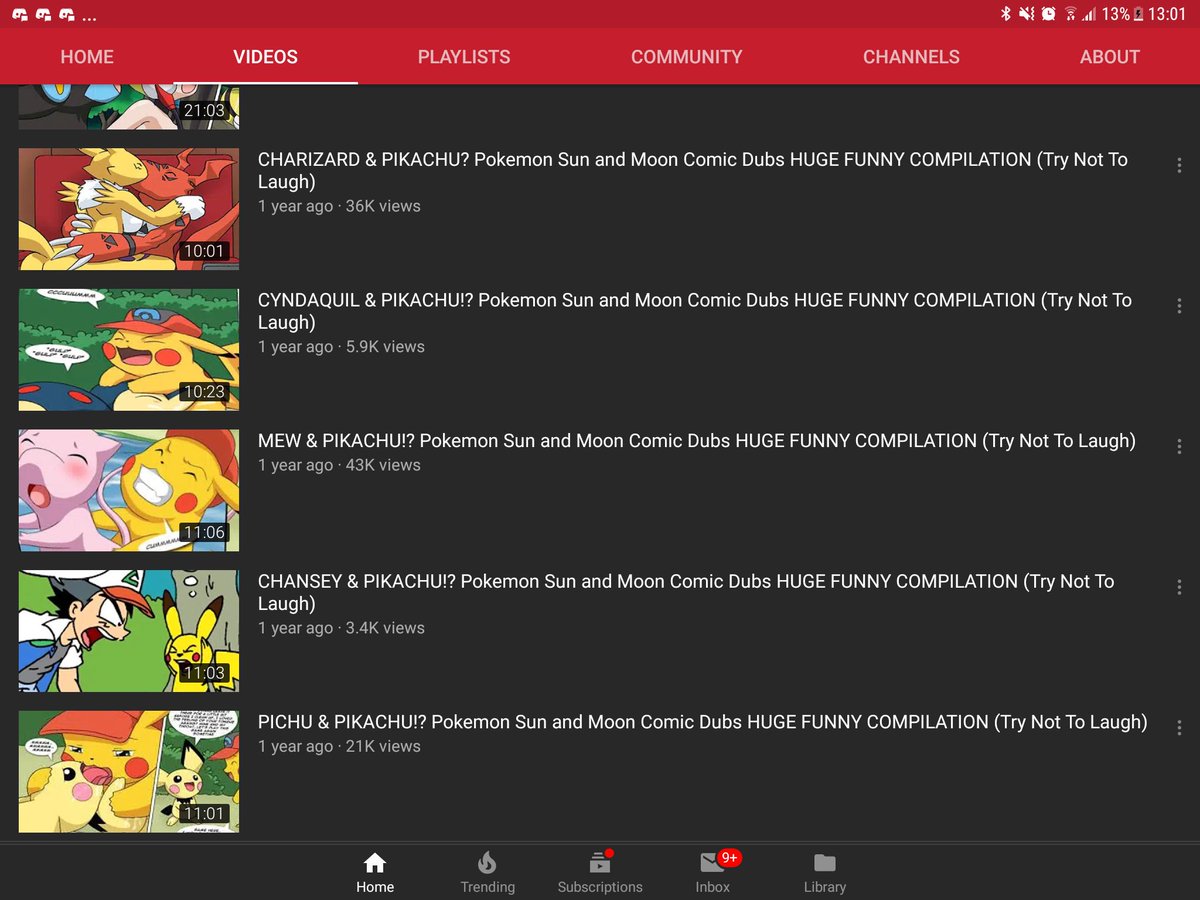Open the MEW & PIKACHU video title
The height and width of the screenshot is (900, 1200).
697,441
